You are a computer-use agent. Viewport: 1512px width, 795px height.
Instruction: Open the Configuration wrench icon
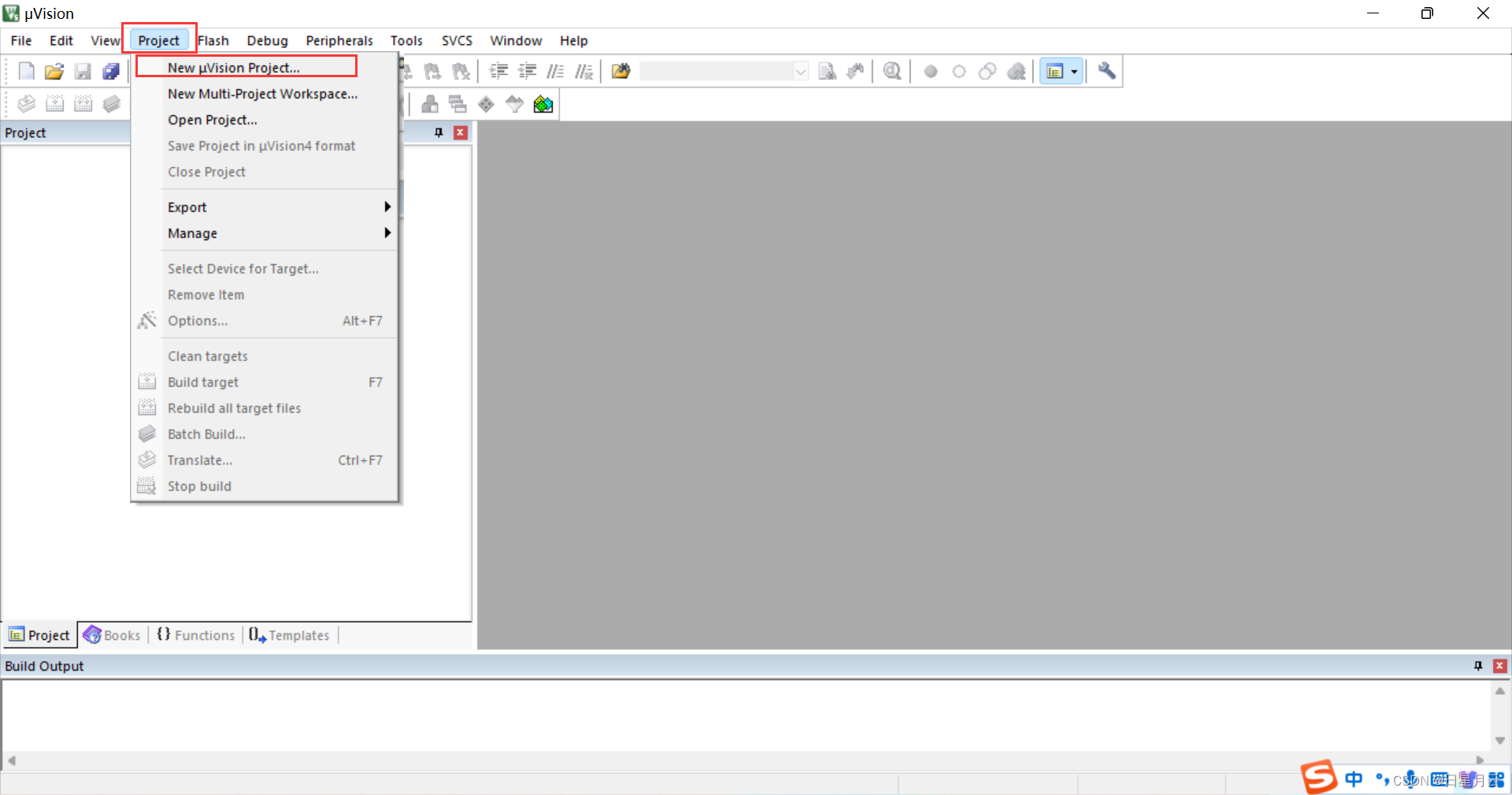tap(1106, 72)
